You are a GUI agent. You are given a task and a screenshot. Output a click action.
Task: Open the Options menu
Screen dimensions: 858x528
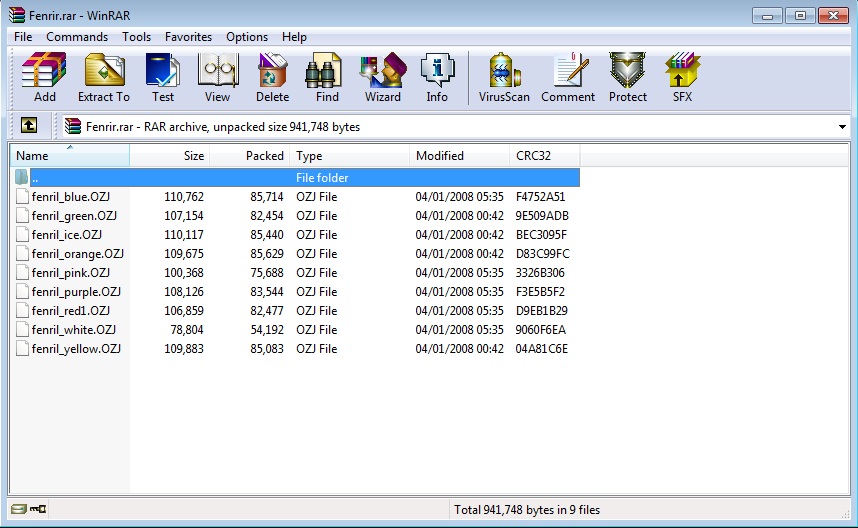[x=247, y=37]
